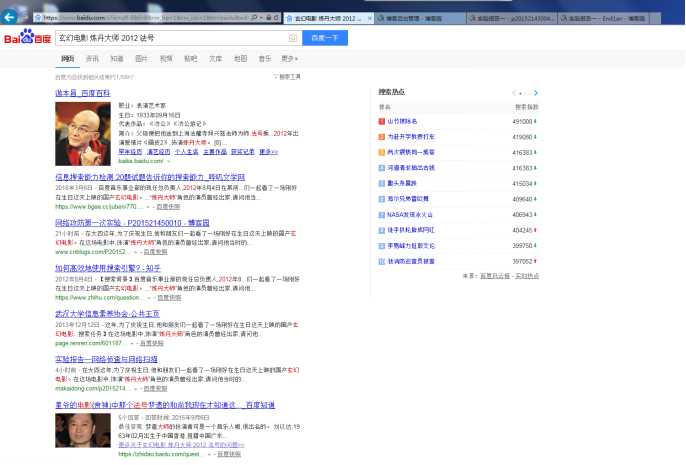Open the 游本昌_百度百科 result link
Viewport: 686px width, 465px height.
[83, 93]
